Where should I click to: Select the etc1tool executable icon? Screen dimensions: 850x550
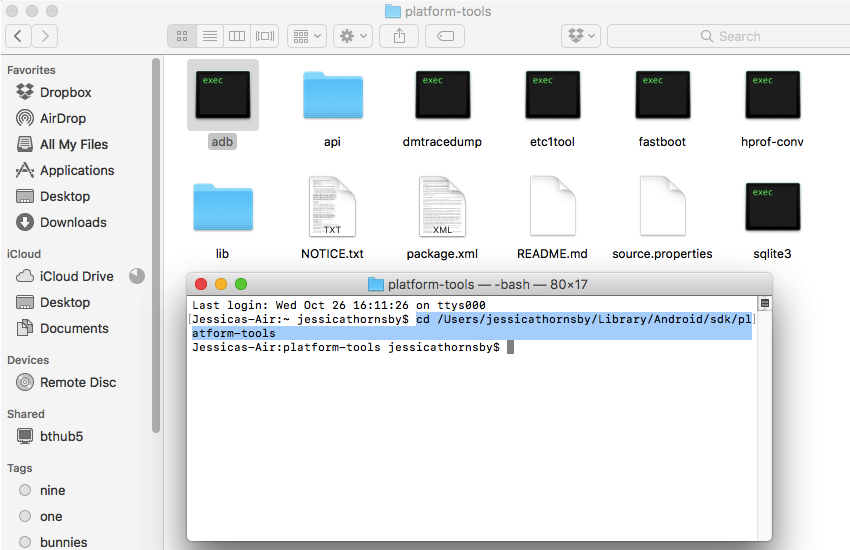click(553, 95)
